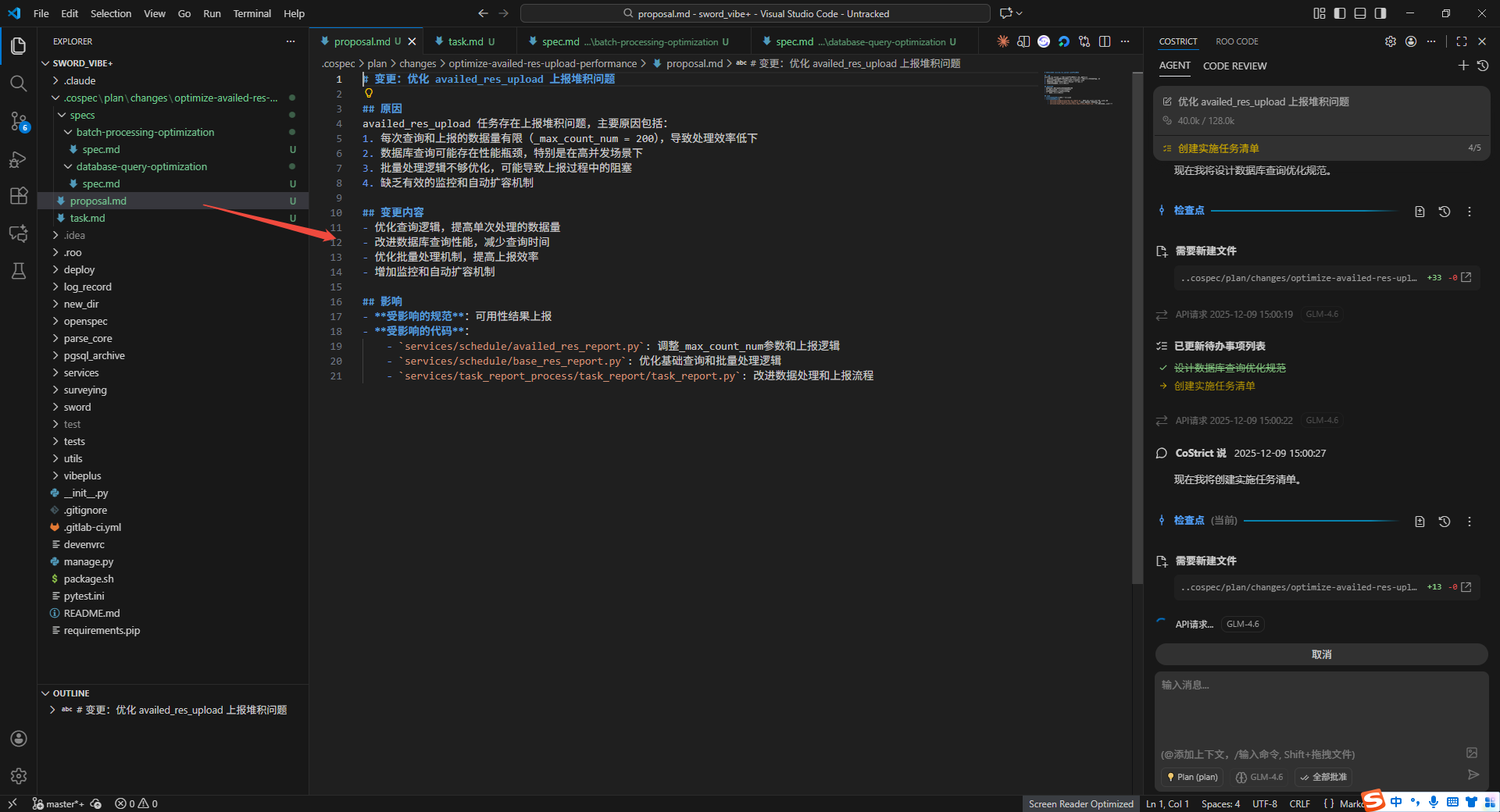This screenshot has height=812, width=1500.
Task: Expand the deploy folder in Explorer
Action: [79, 269]
